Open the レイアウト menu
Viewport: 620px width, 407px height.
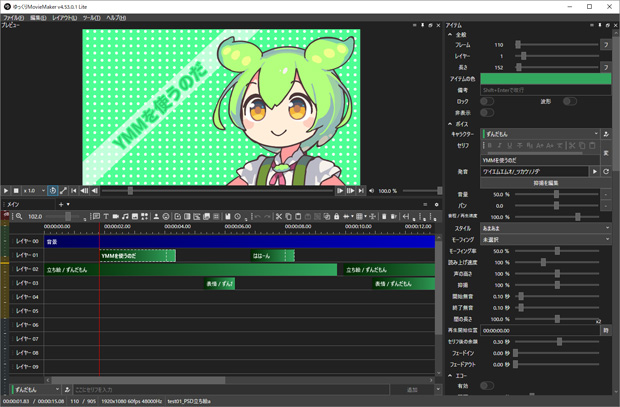(64, 18)
